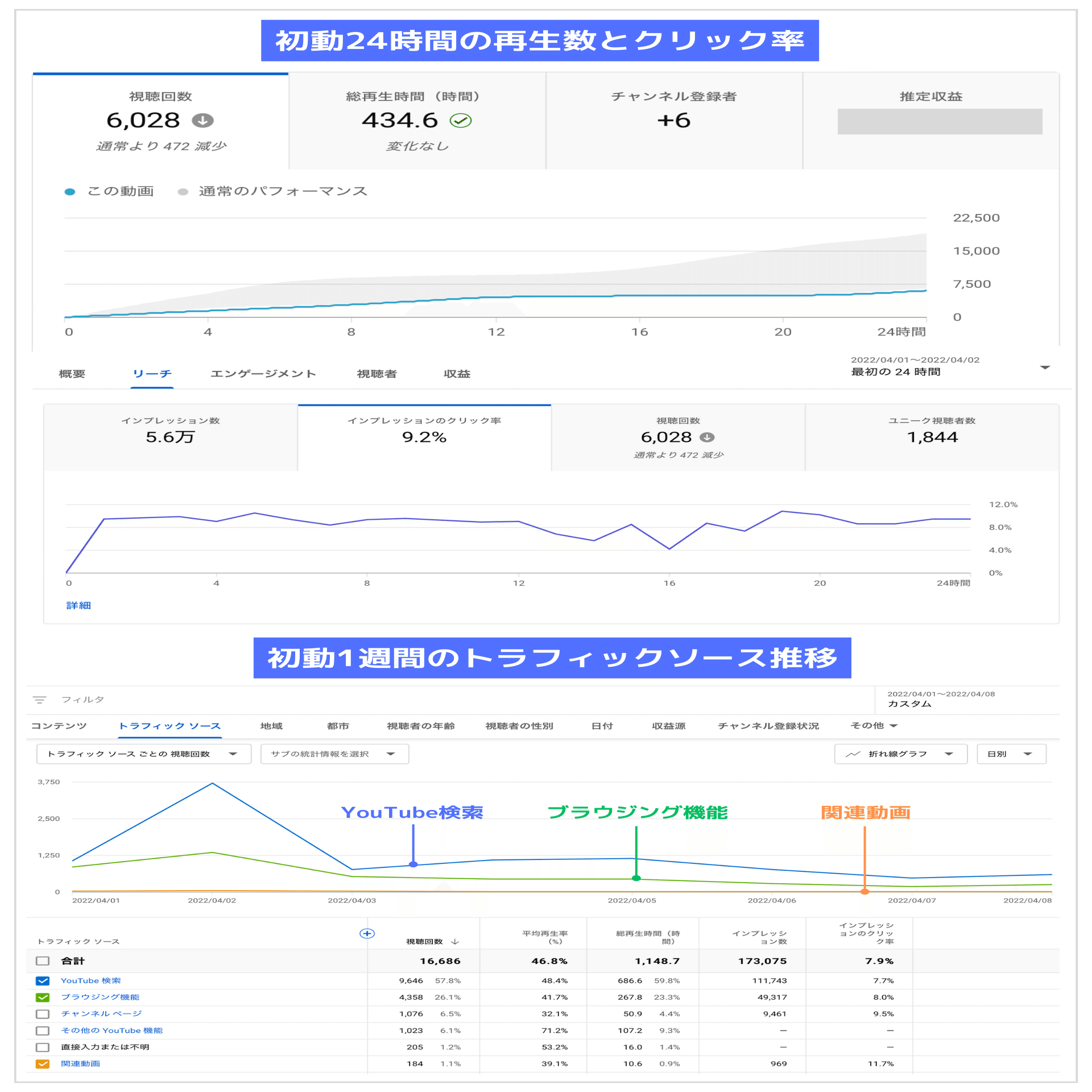This screenshot has height=1092, width=1092.
Task: Click the インプレッション数 table column header
Action: [x=760, y=937]
